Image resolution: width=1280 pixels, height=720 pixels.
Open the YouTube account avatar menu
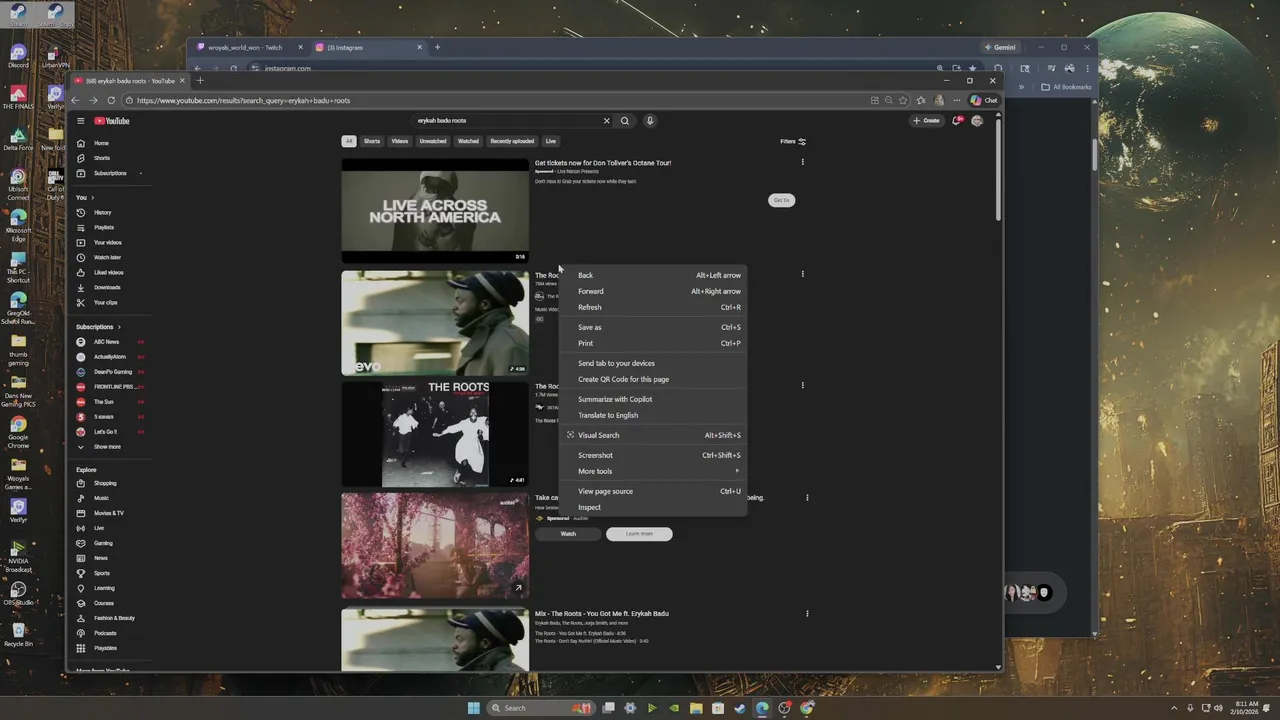[977, 121]
